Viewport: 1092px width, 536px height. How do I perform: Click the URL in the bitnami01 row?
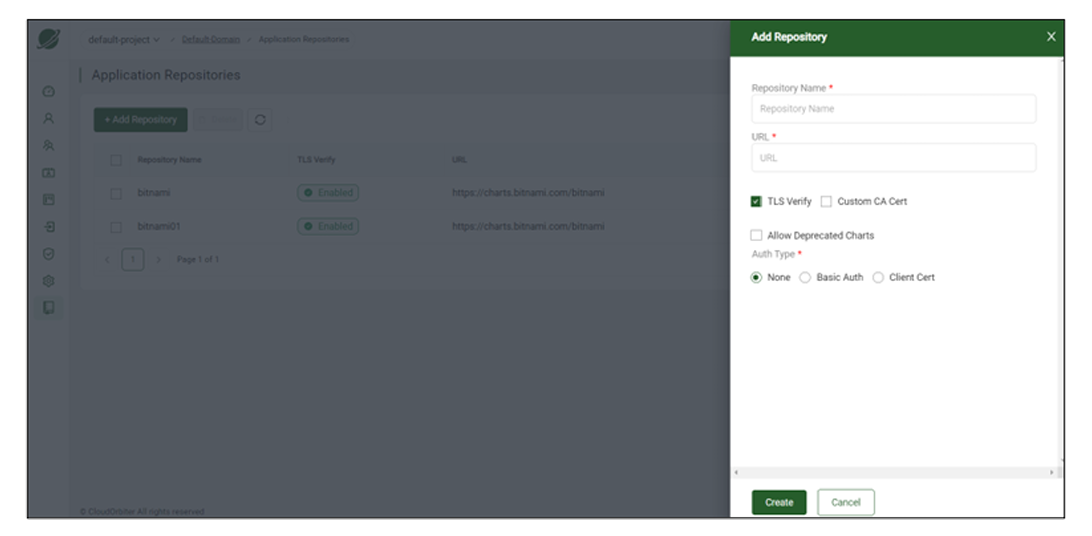click(528, 226)
